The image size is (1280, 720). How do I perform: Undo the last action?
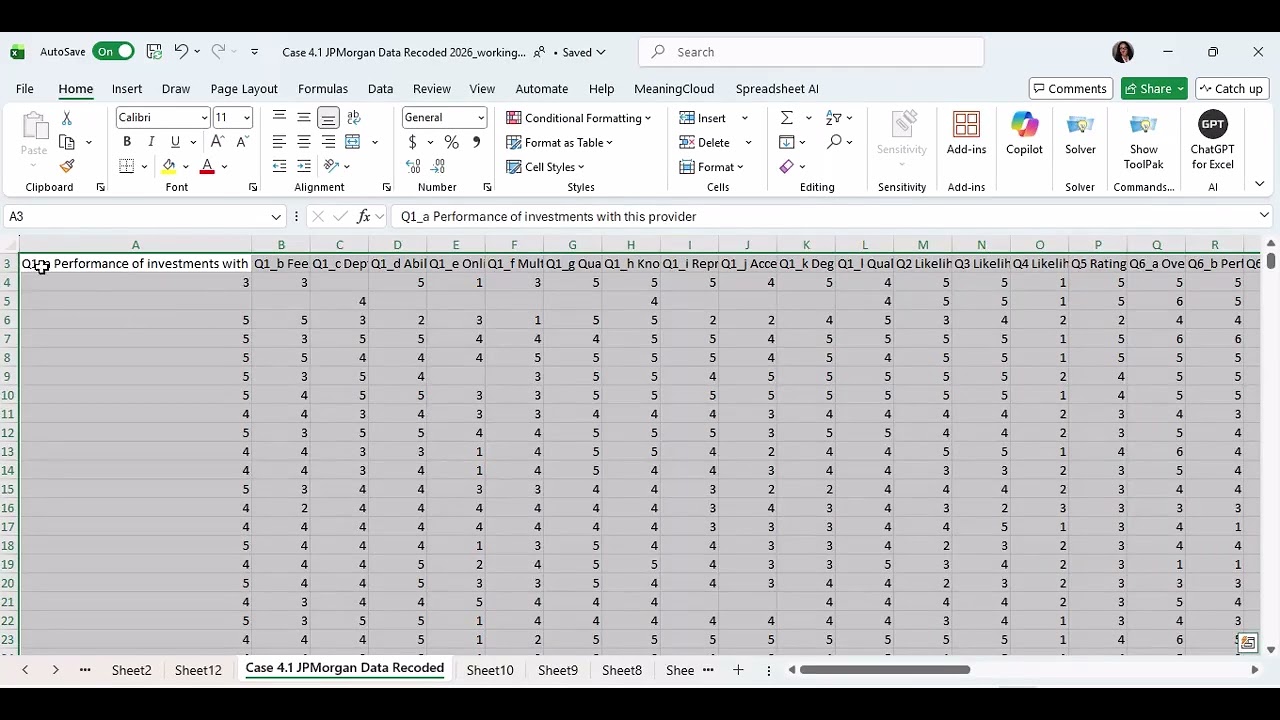pyautogui.click(x=181, y=52)
